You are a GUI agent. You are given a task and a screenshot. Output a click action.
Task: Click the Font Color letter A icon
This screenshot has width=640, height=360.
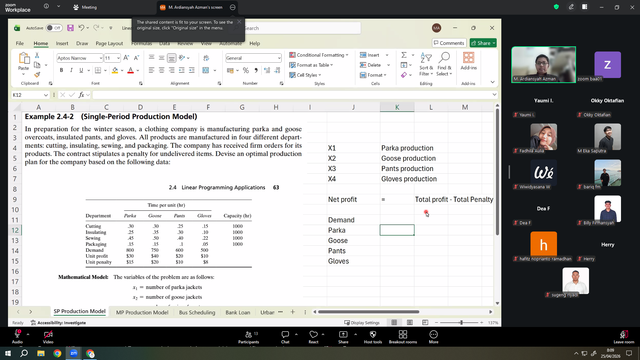(131, 70)
